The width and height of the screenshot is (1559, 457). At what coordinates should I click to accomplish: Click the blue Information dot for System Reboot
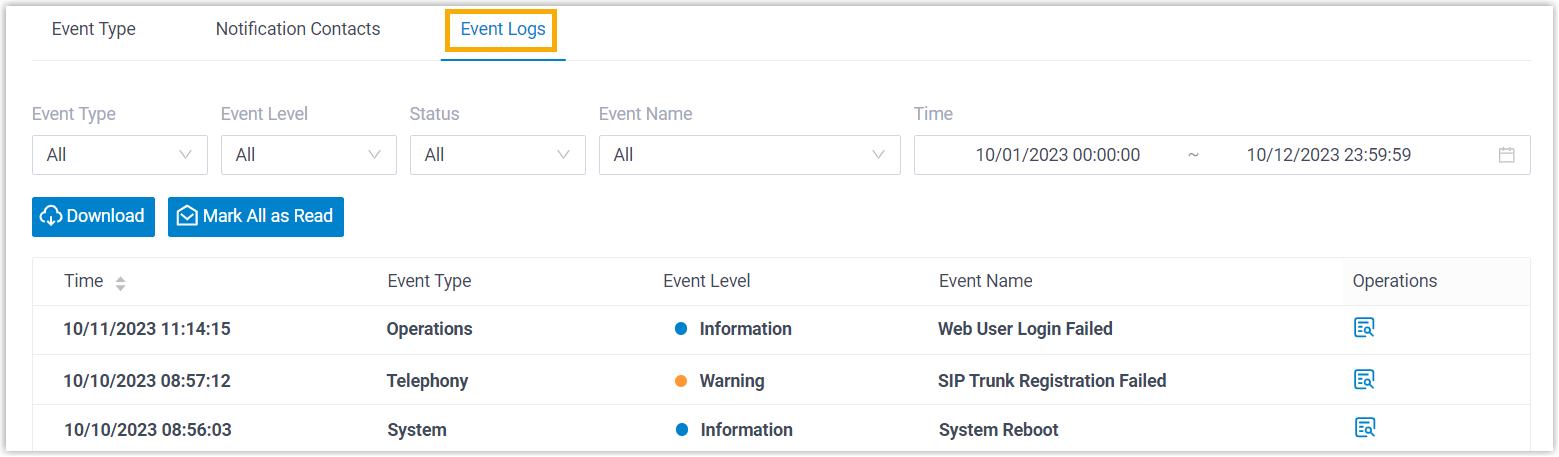point(681,430)
